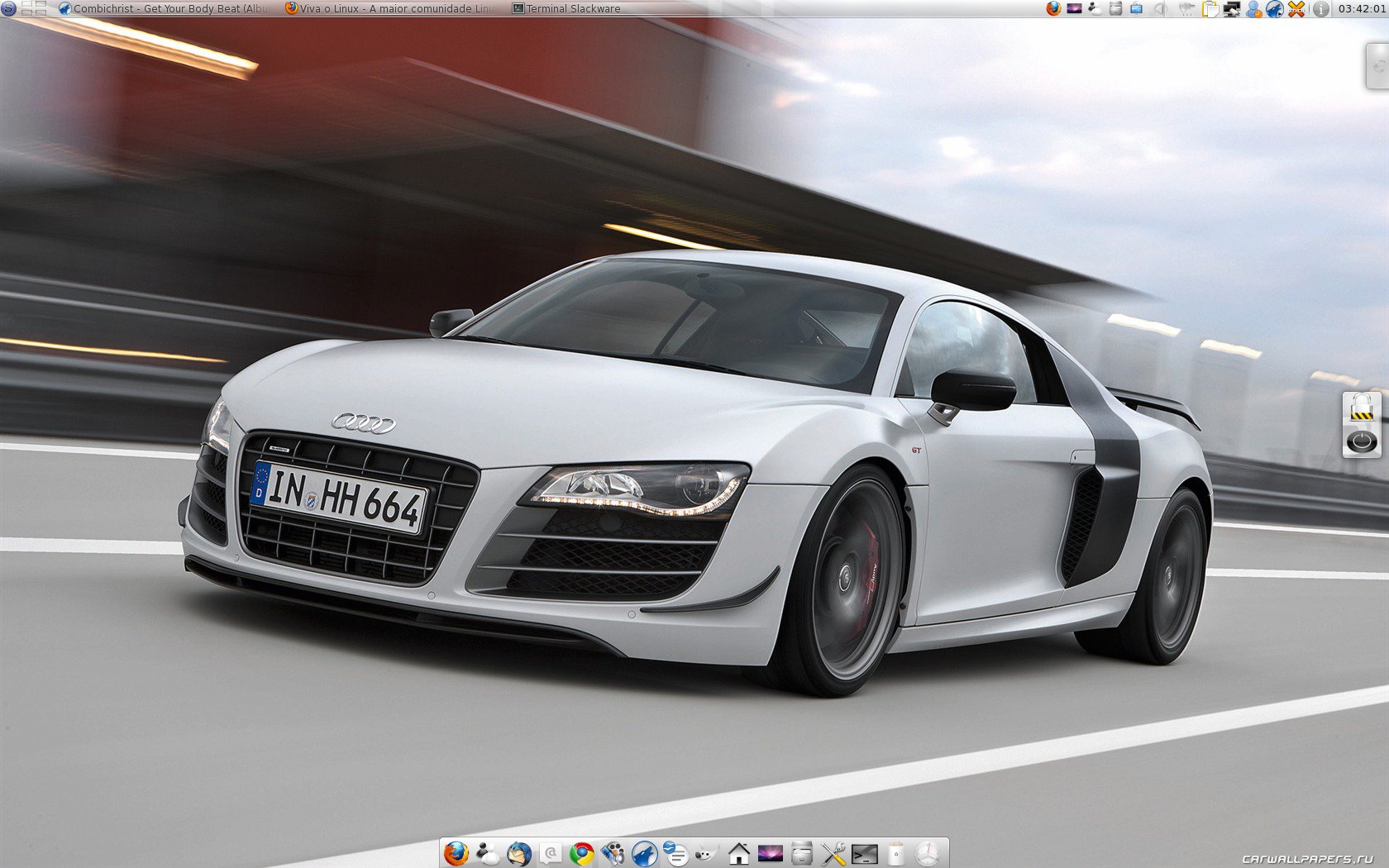Click the desktop power leave button

(1362, 441)
